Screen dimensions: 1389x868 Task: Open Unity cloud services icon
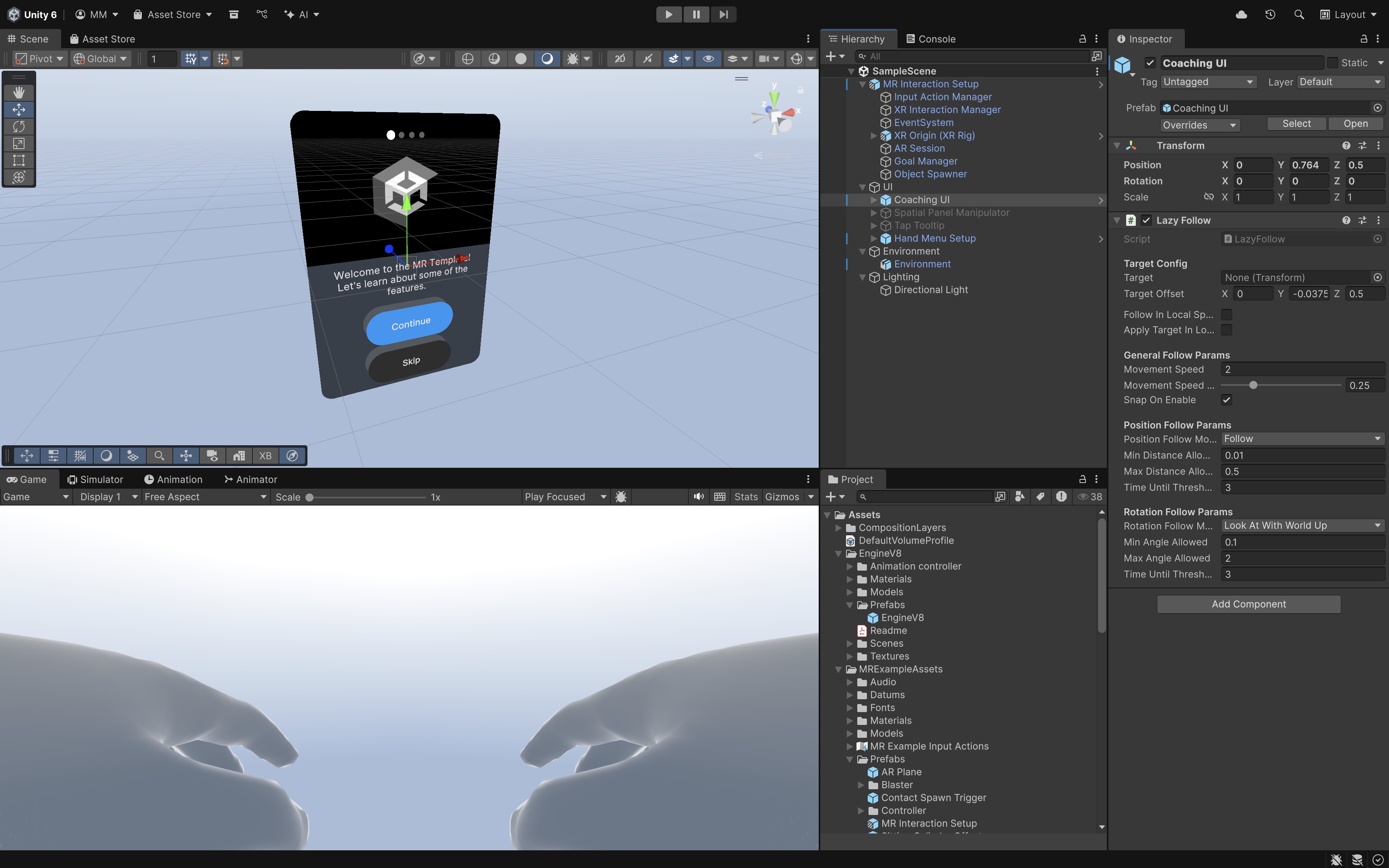coord(1241,14)
